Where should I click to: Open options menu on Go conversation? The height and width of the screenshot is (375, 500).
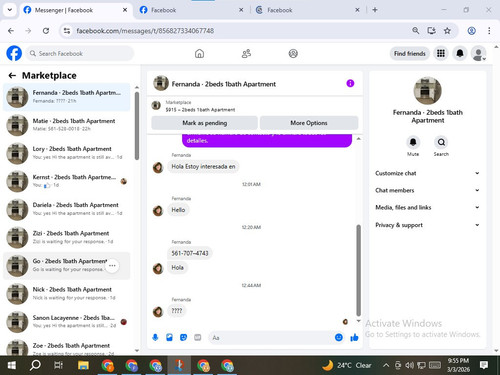[x=112, y=266]
